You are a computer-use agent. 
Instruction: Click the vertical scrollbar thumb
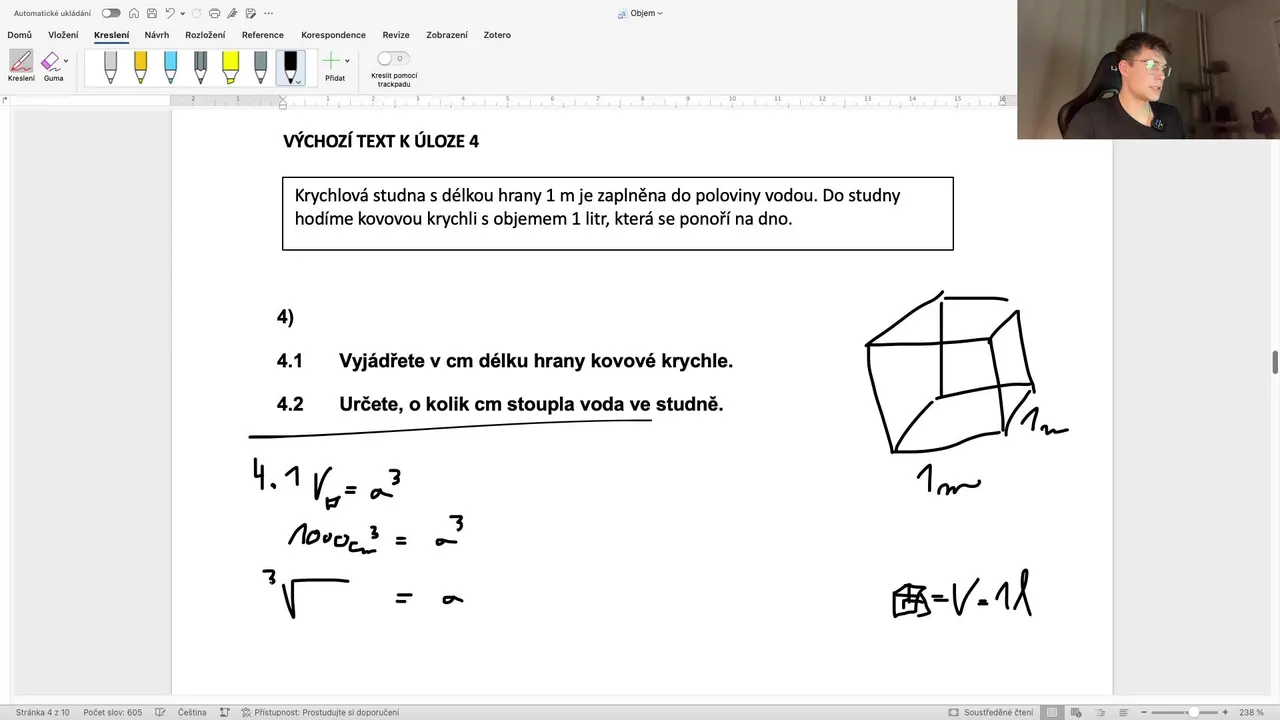[x=1275, y=362]
